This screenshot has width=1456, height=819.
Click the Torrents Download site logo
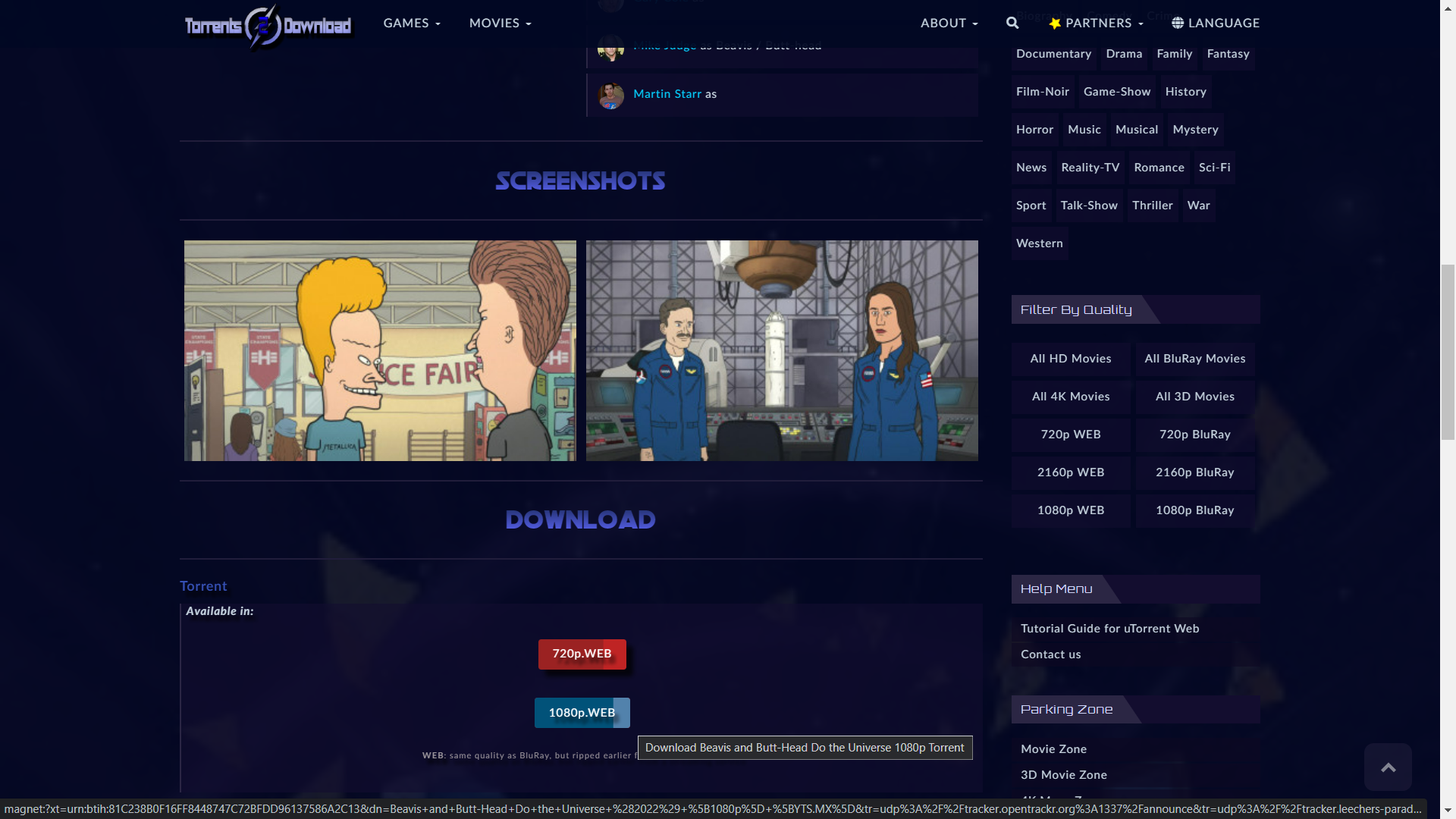[268, 26]
